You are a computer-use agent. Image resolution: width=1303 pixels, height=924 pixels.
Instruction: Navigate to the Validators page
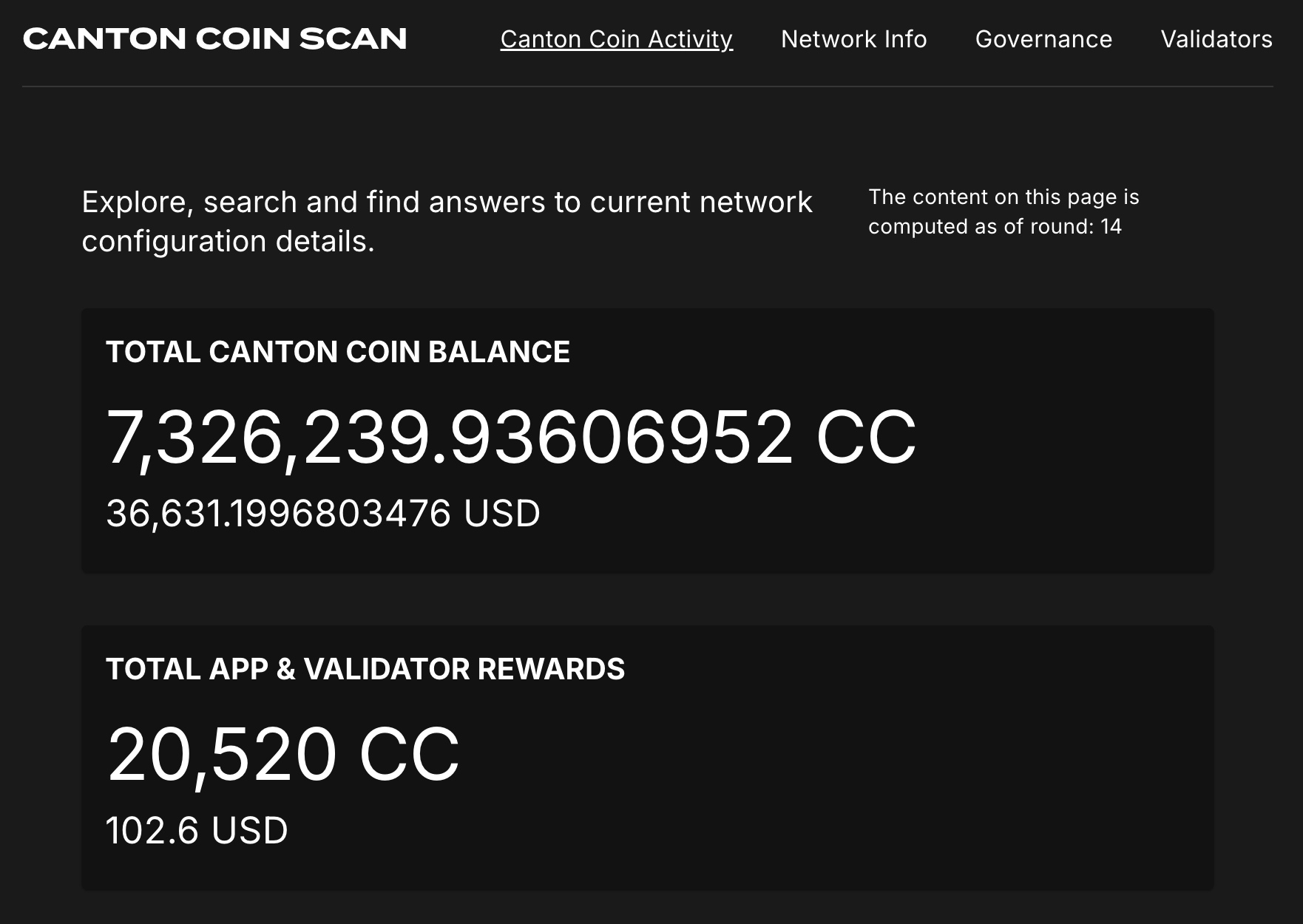[x=1216, y=39]
